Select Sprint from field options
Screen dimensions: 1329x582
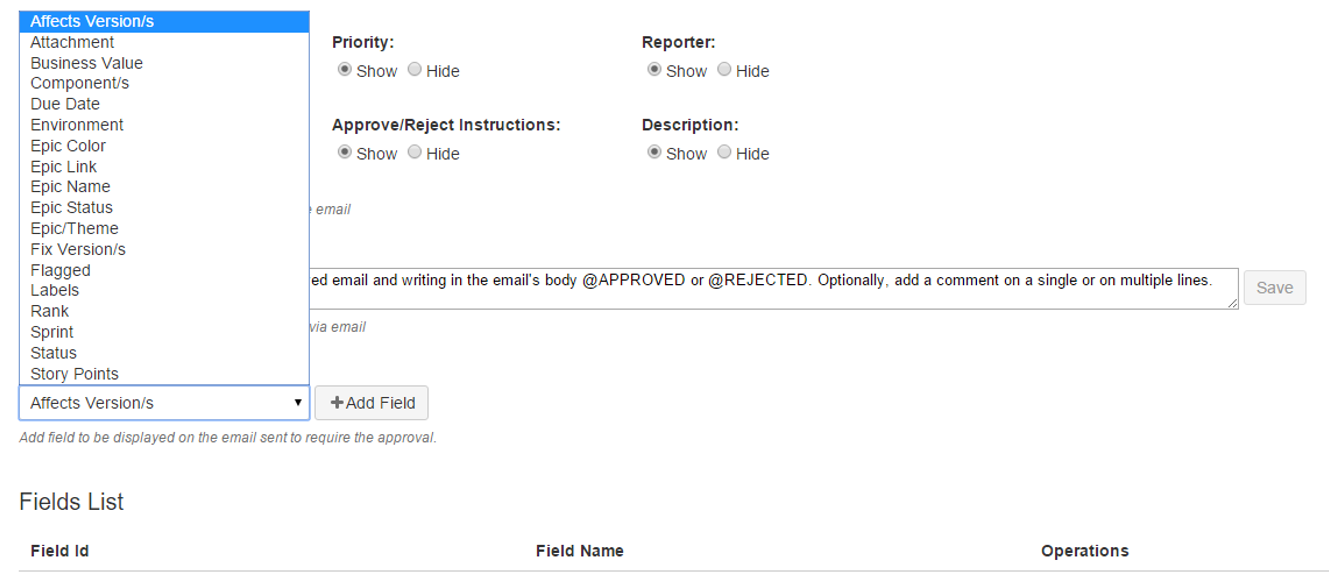pos(164,332)
